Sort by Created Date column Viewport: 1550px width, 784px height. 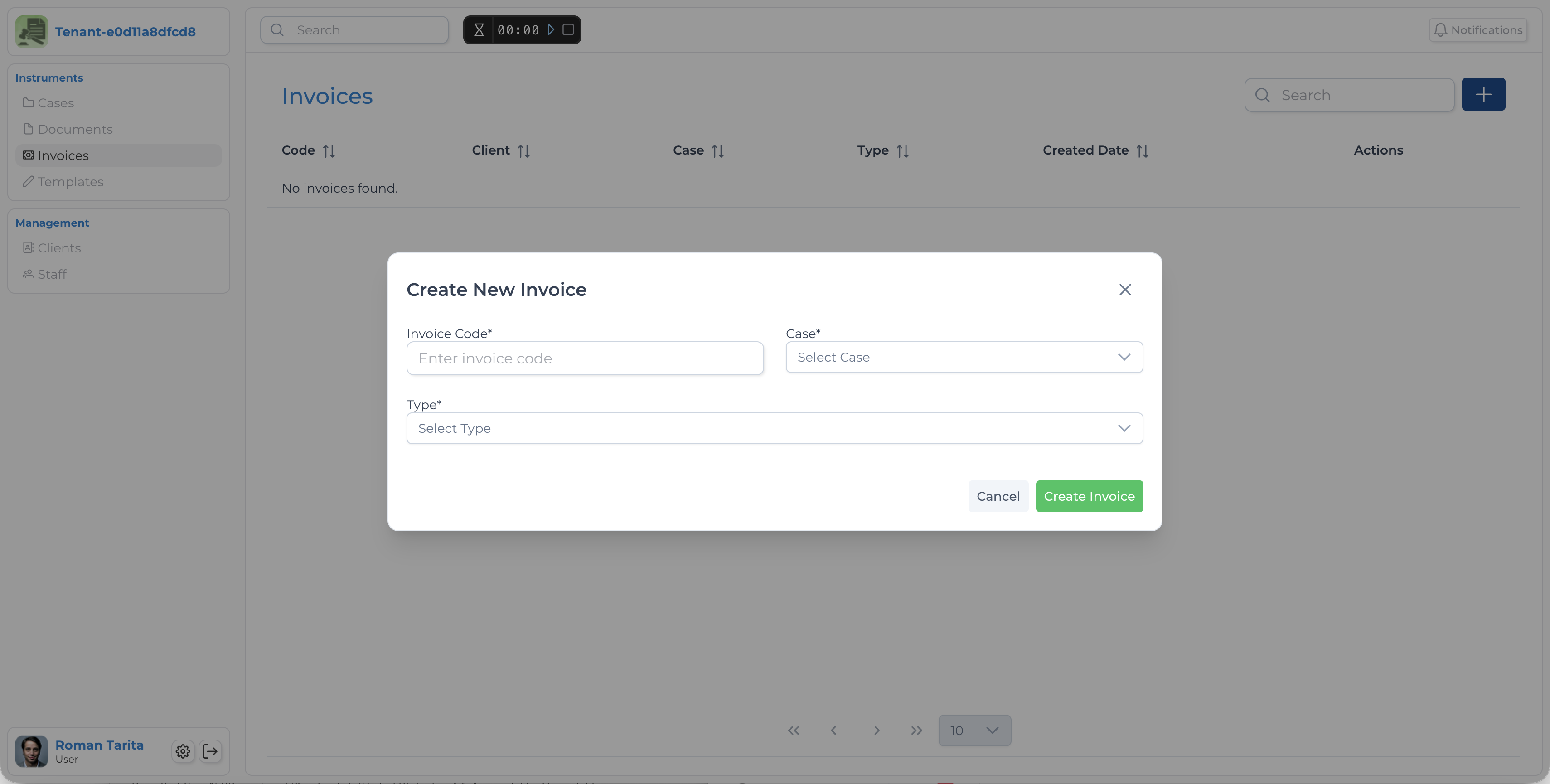click(1142, 151)
